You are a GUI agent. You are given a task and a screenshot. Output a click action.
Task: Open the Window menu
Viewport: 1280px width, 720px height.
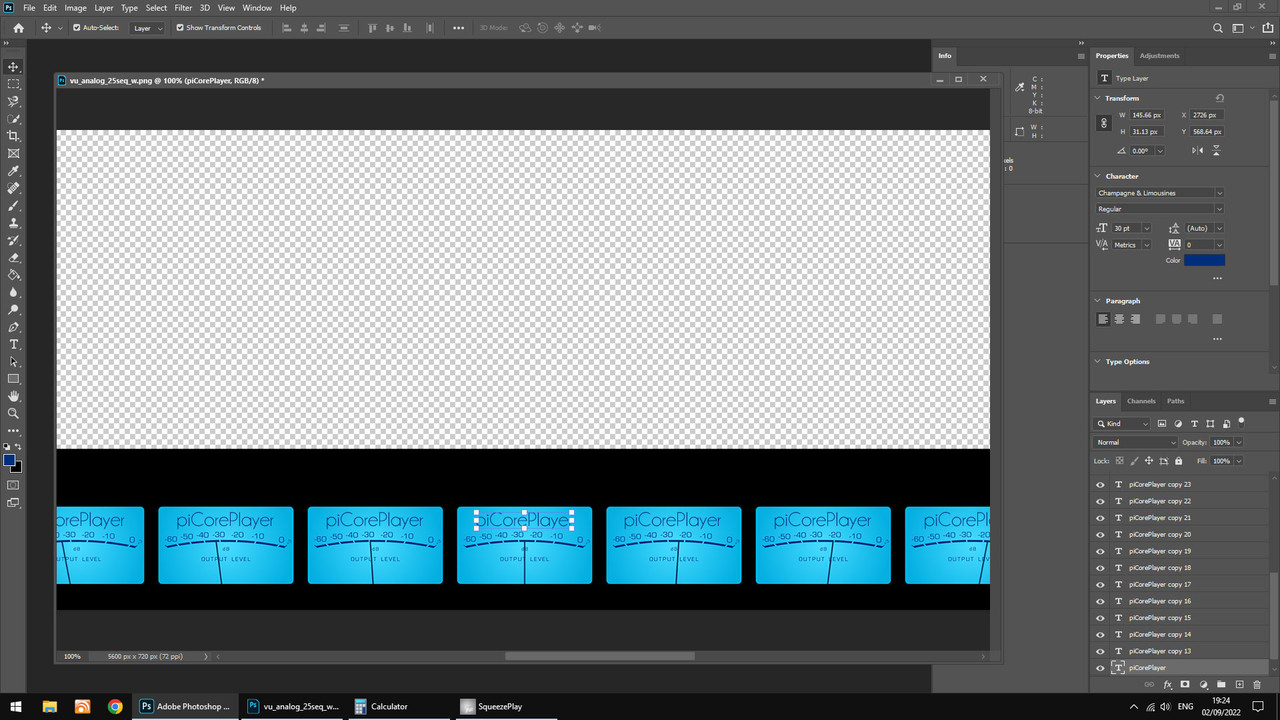coord(256,8)
